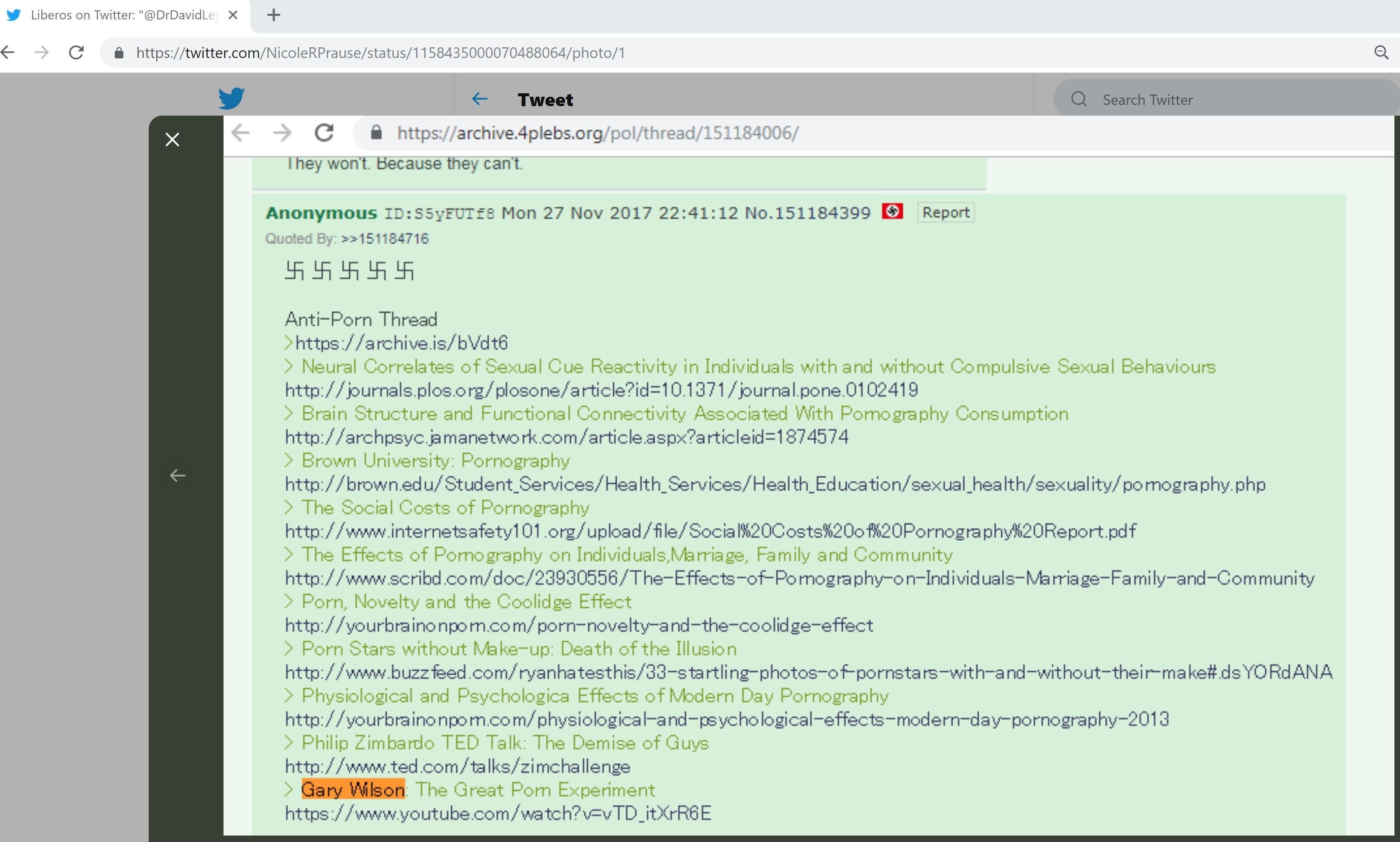Click the padlock site info icon
The image size is (1400, 842).
pos(119,53)
